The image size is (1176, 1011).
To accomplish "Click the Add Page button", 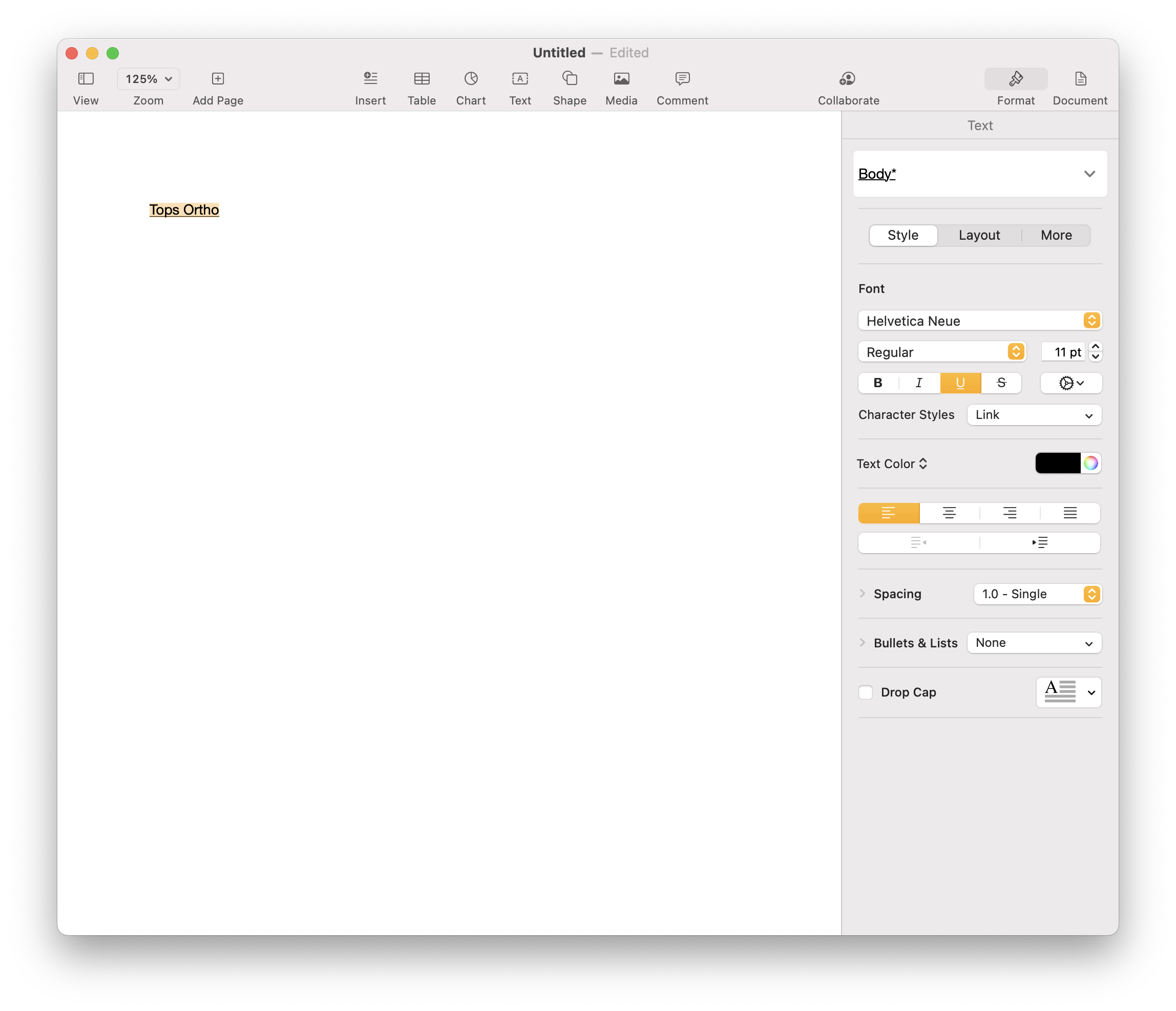I will (217, 78).
